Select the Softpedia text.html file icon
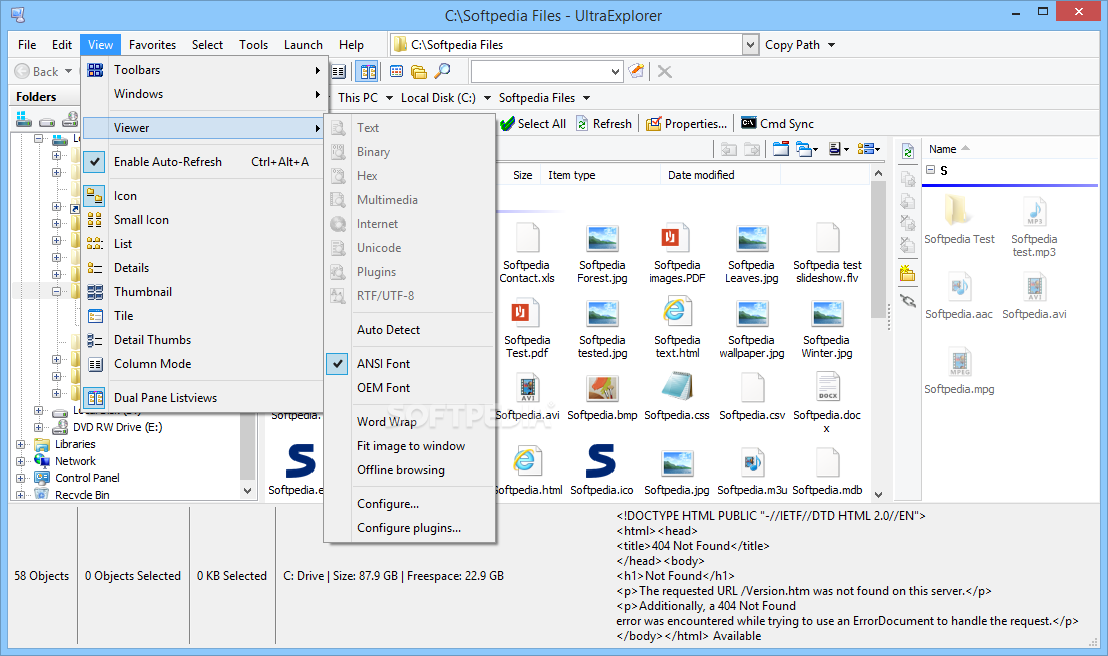 [676, 312]
